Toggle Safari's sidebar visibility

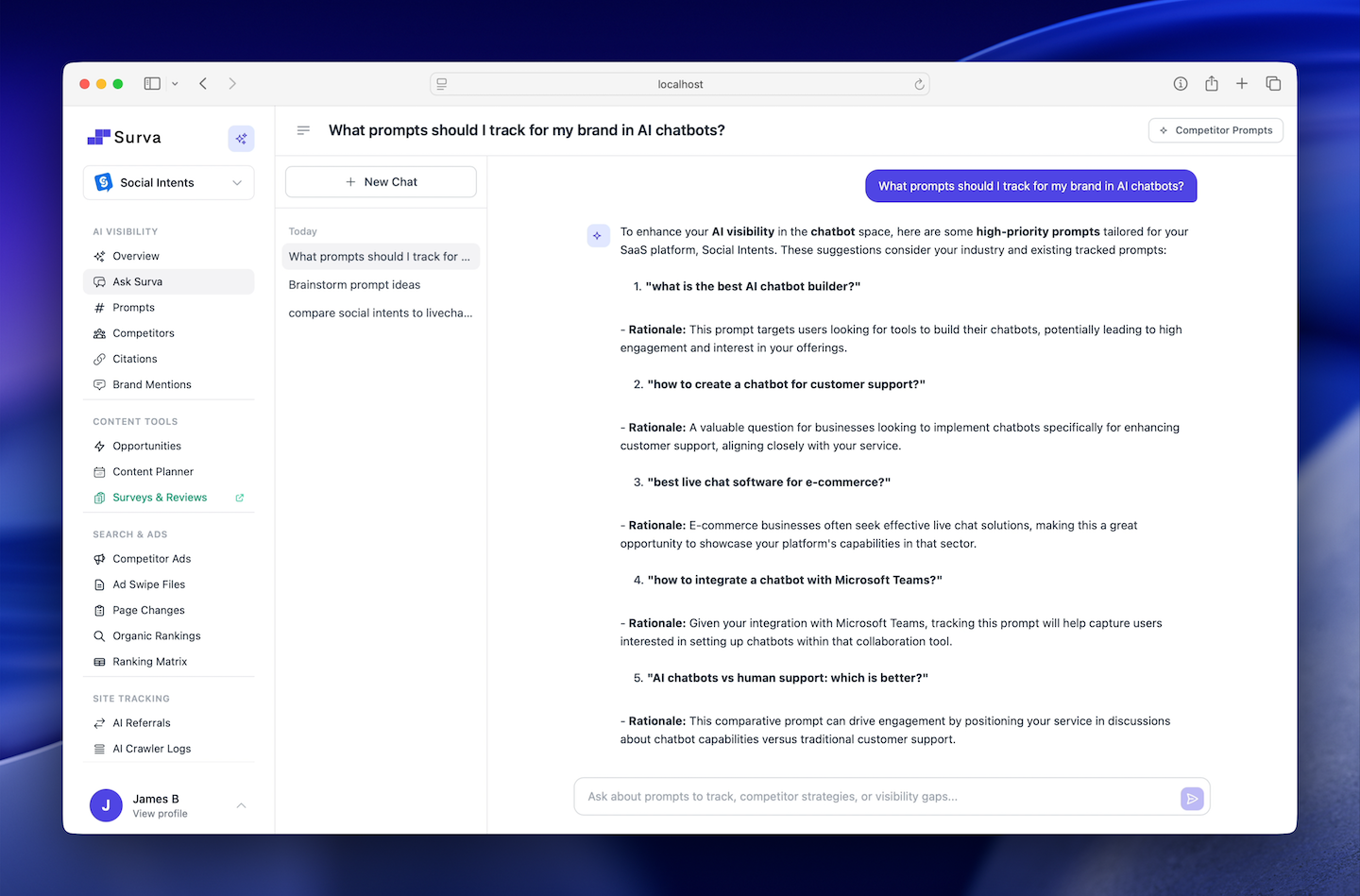pyautogui.click(x=151, y=83)
